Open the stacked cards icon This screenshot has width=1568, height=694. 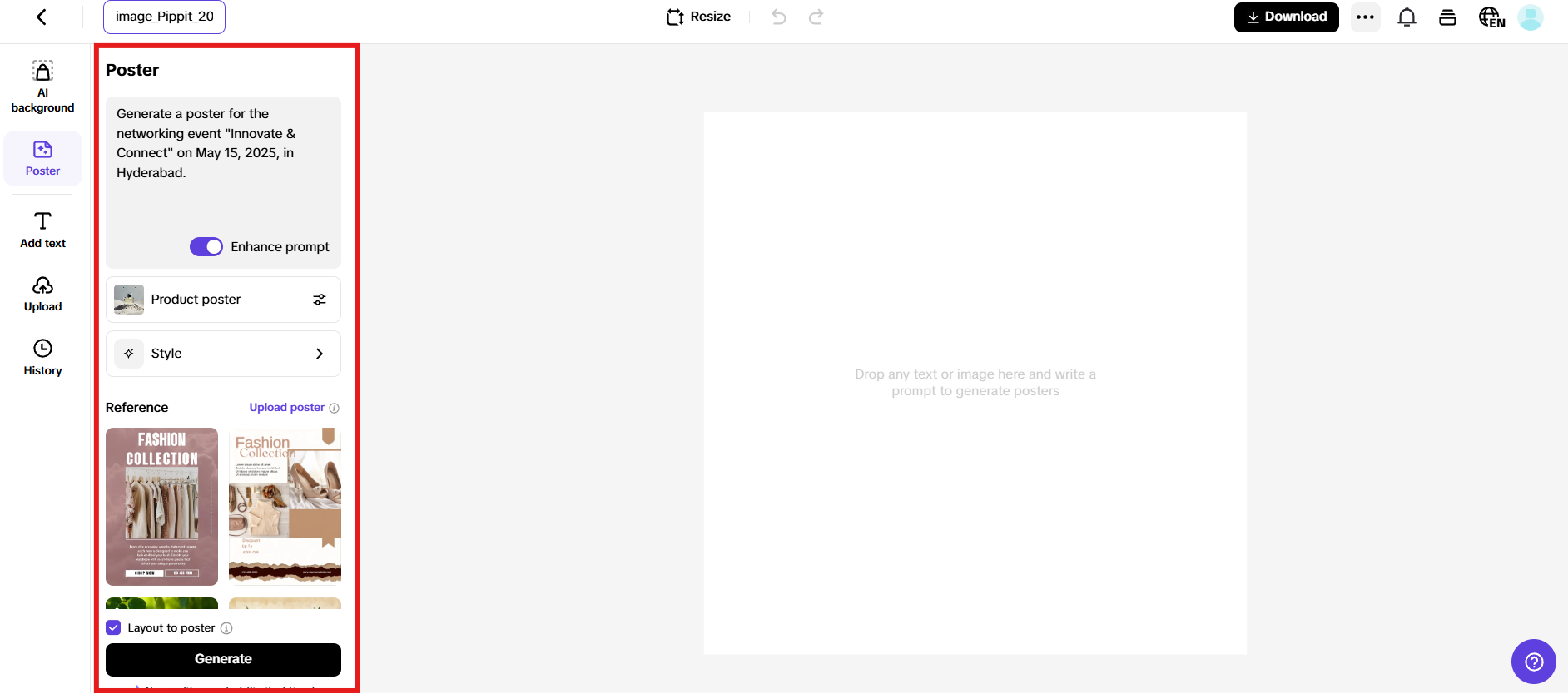[1447, 17]
